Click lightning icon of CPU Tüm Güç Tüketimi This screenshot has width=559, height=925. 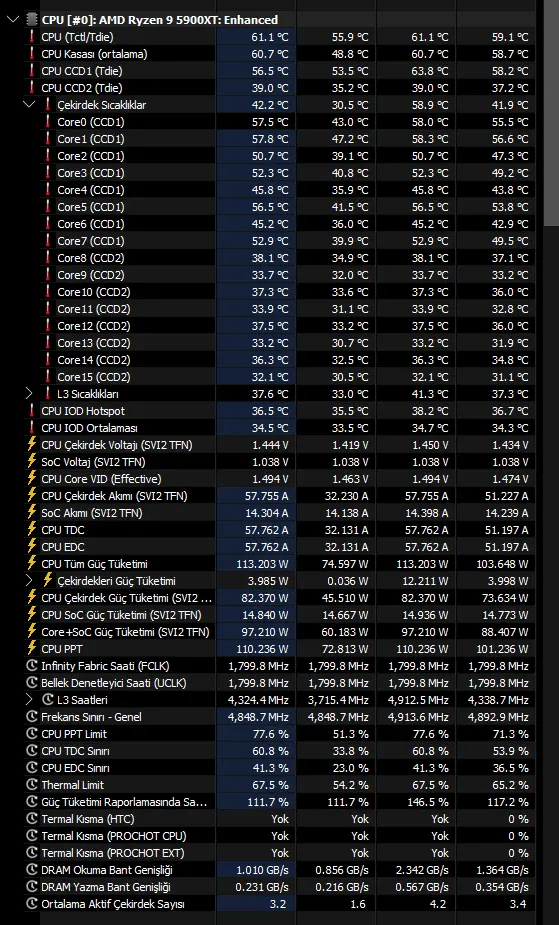[x=32, y=563]
